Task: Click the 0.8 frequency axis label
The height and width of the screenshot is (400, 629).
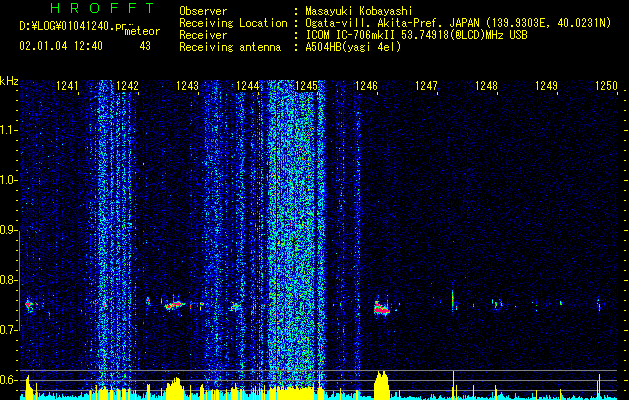Action: 8,280
